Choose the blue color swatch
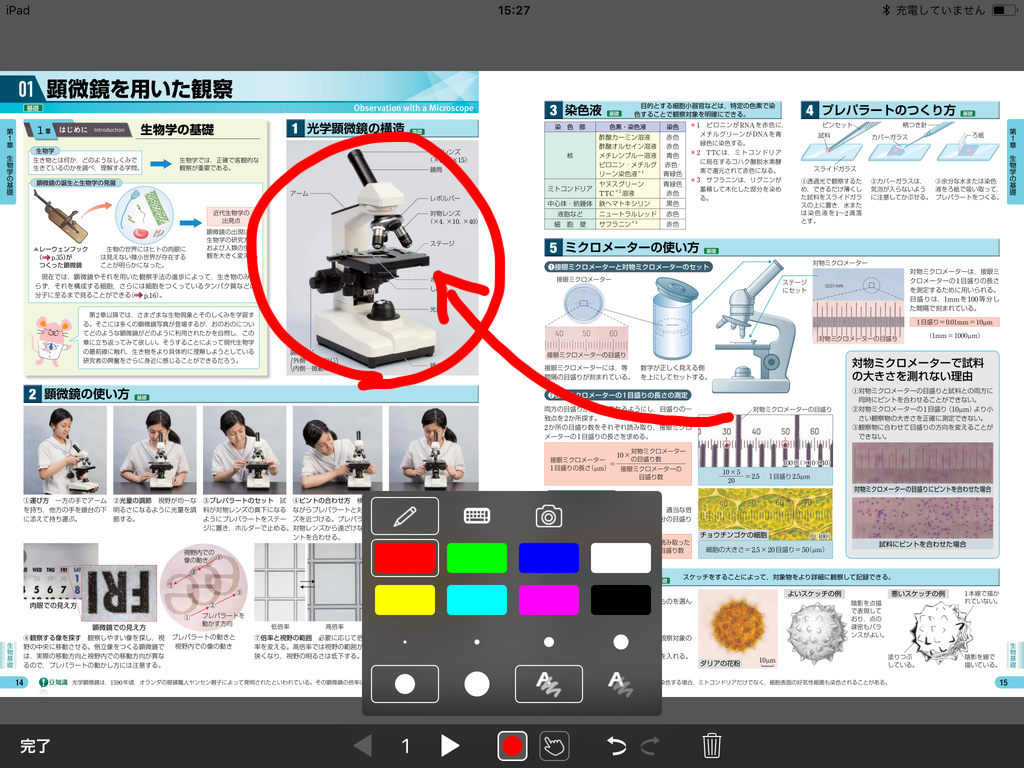Viewport: 1024px width, 768px height. 549,558
